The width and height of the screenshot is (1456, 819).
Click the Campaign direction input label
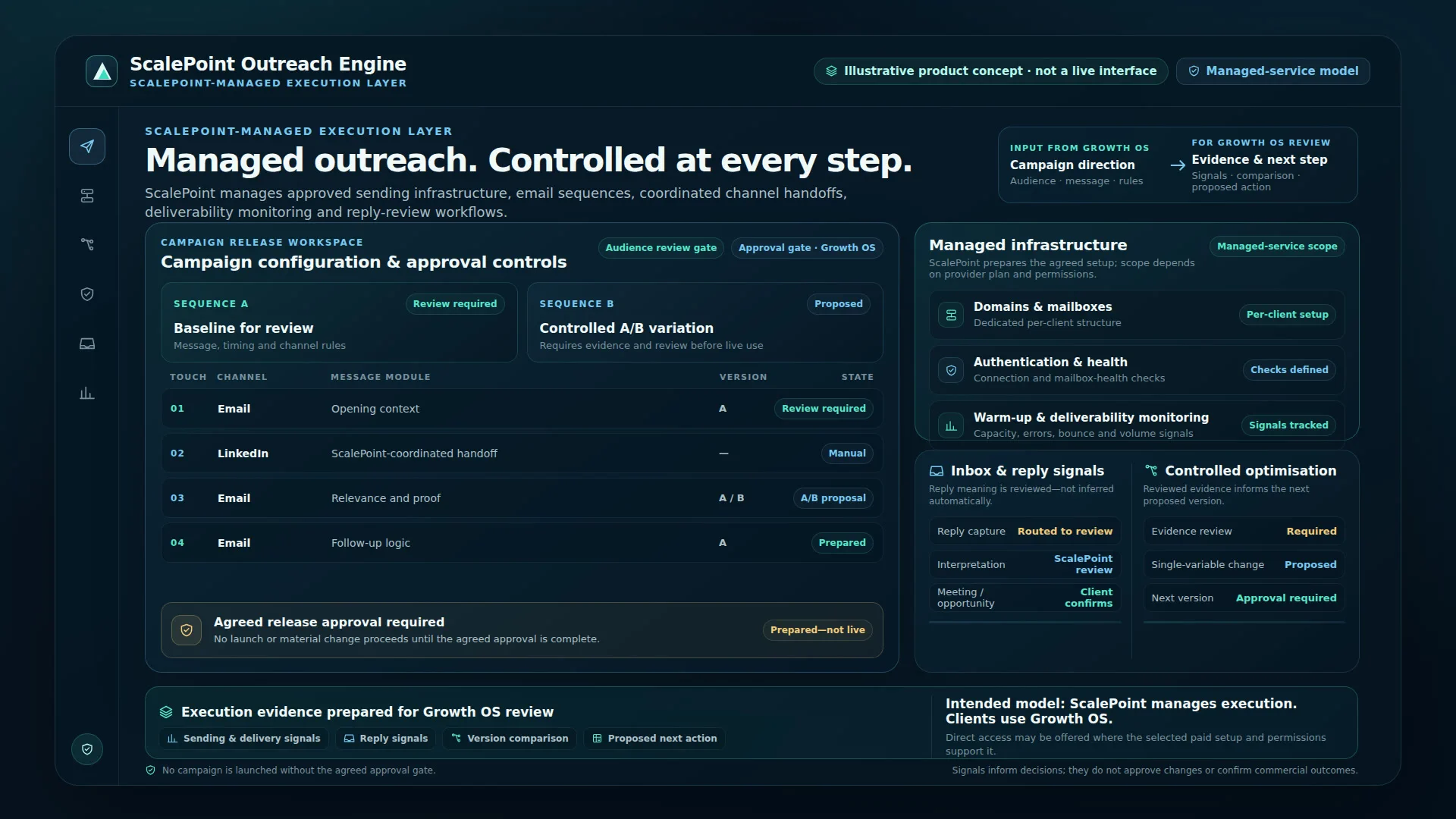pyautogui.click(x=1072, y=165)
